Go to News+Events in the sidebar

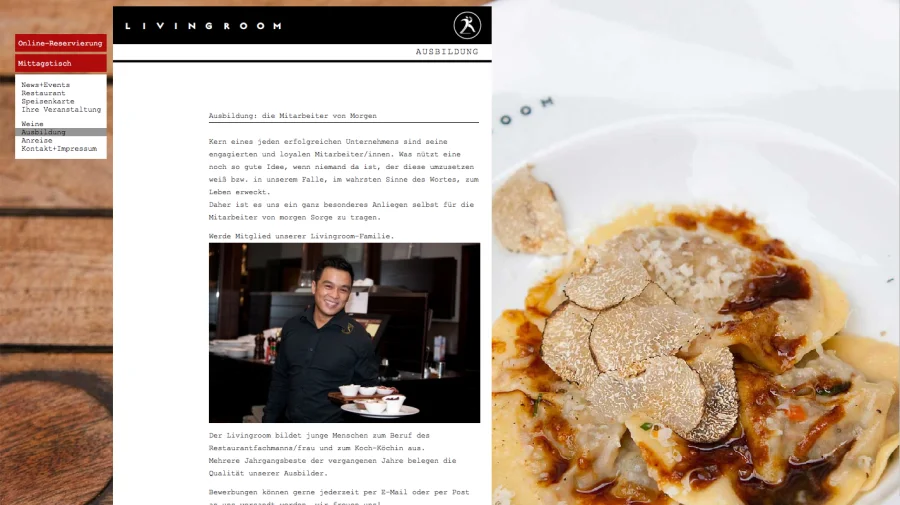click(45, 85)
